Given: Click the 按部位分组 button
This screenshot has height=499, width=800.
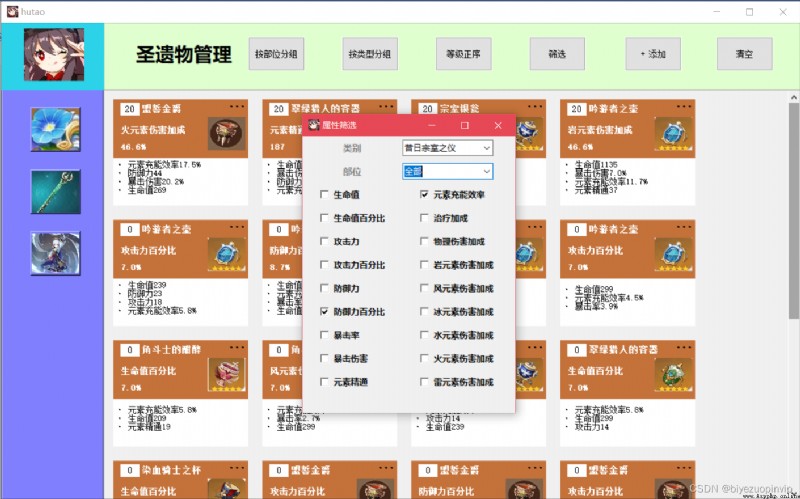Looking at the screenshot, I should tap(277, 54).
